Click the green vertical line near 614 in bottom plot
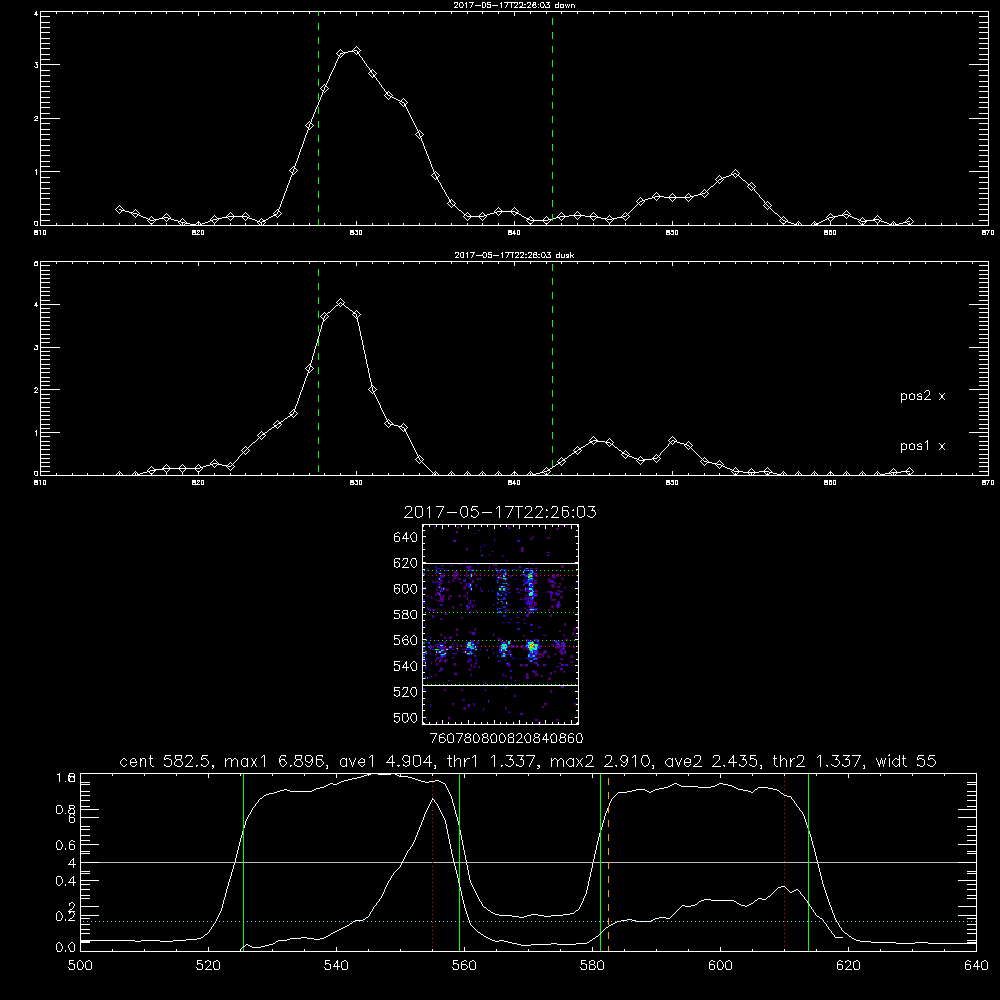This screenshot has width=1000, height=1000. (808, 863)
